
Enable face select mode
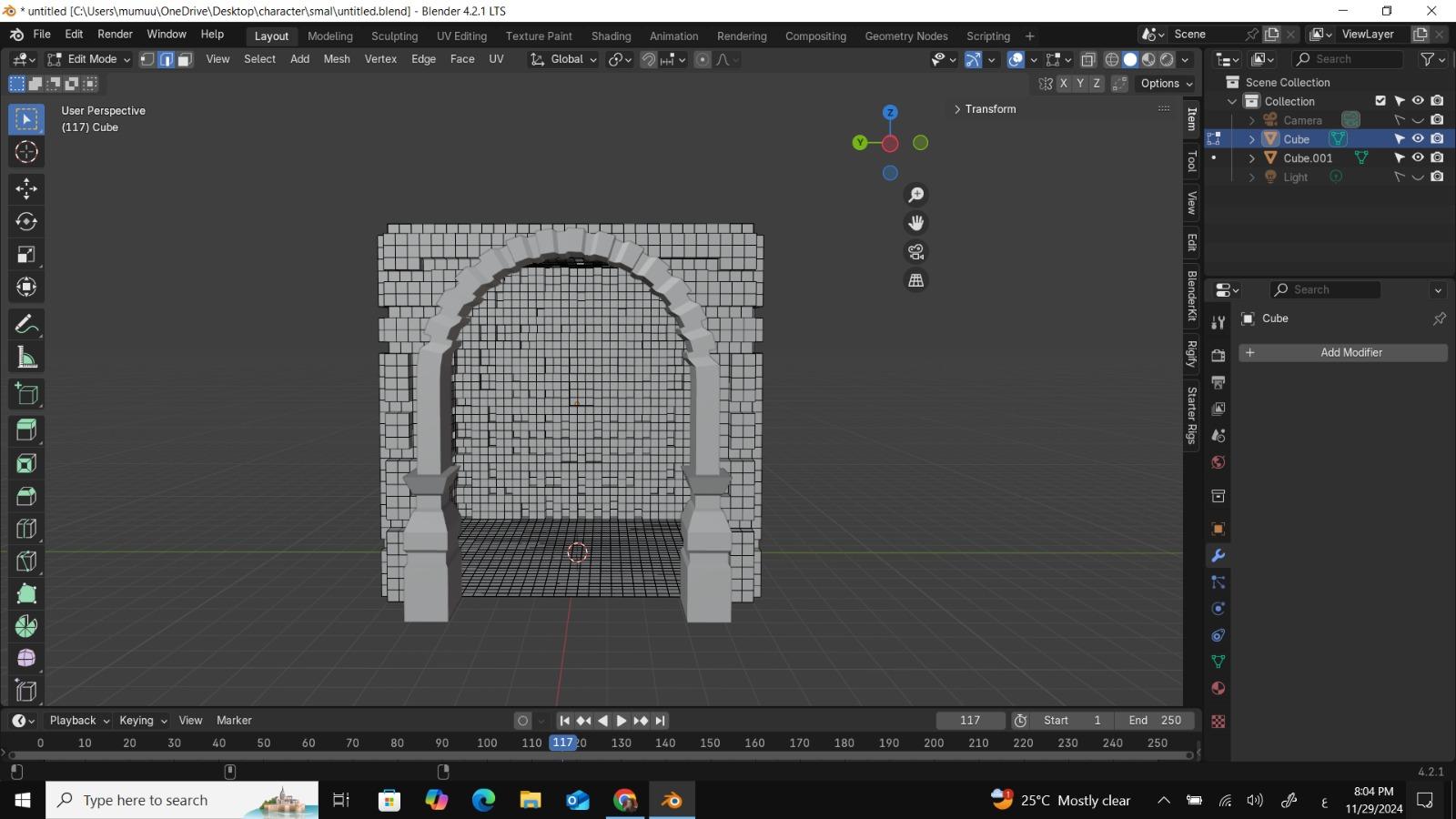(185, 59)
